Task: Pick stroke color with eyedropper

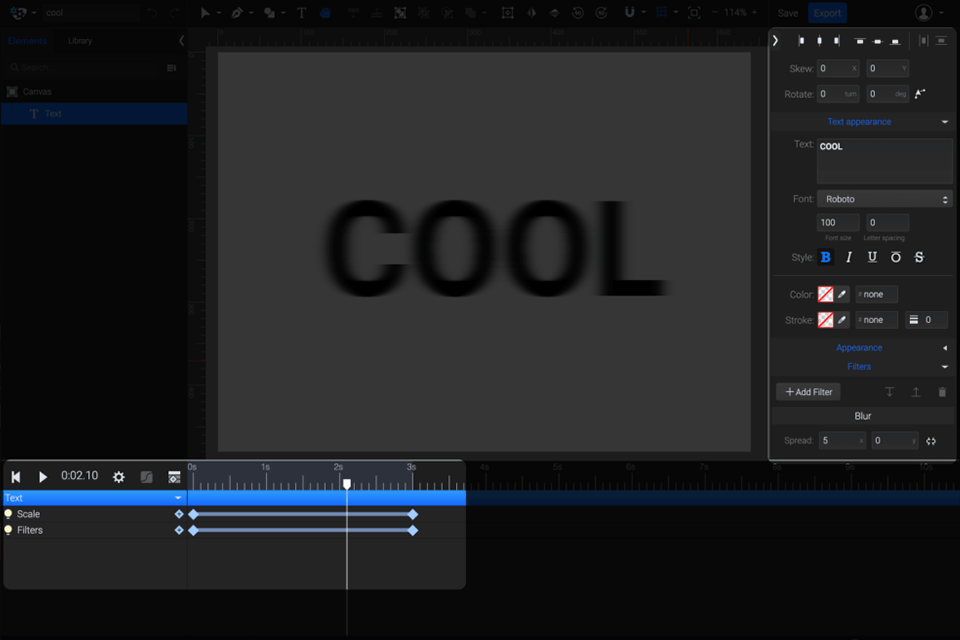Action: [842, 320]
